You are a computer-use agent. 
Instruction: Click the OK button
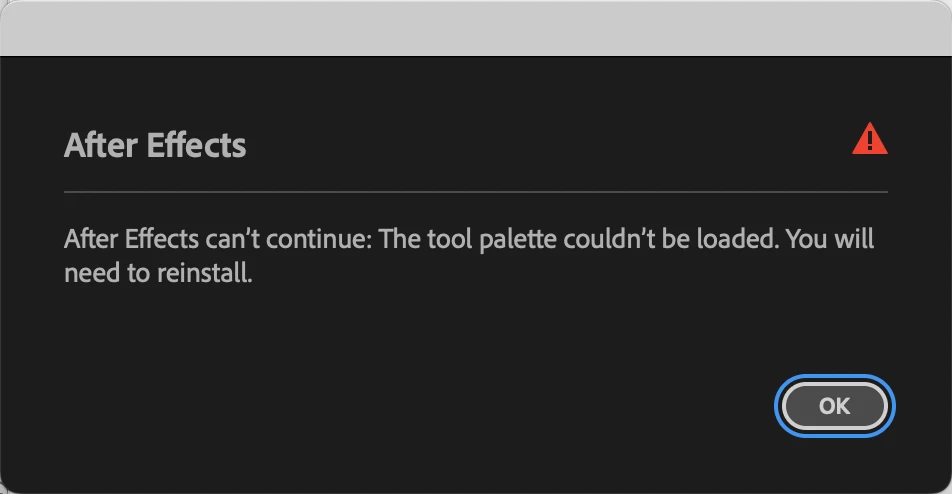coord(834,406)
